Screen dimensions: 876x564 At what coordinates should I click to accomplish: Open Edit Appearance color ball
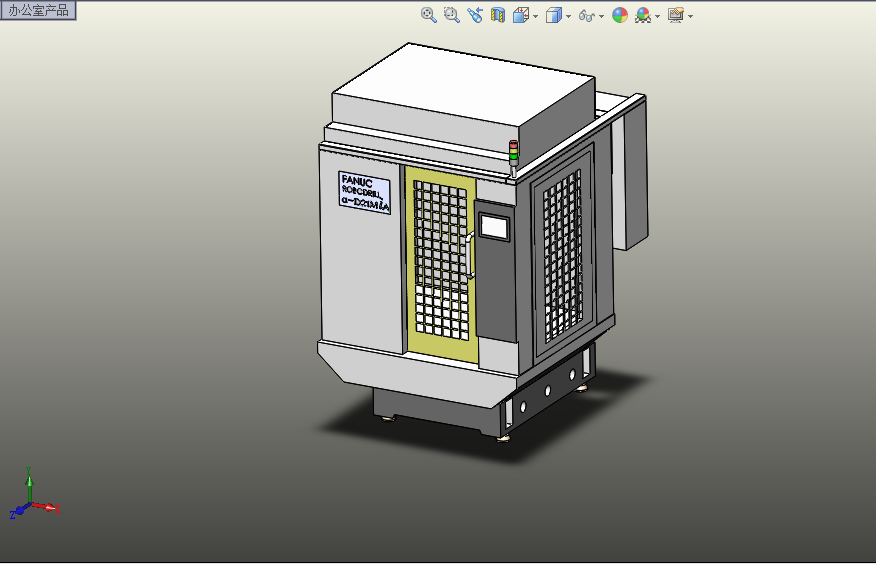[620, 15]
